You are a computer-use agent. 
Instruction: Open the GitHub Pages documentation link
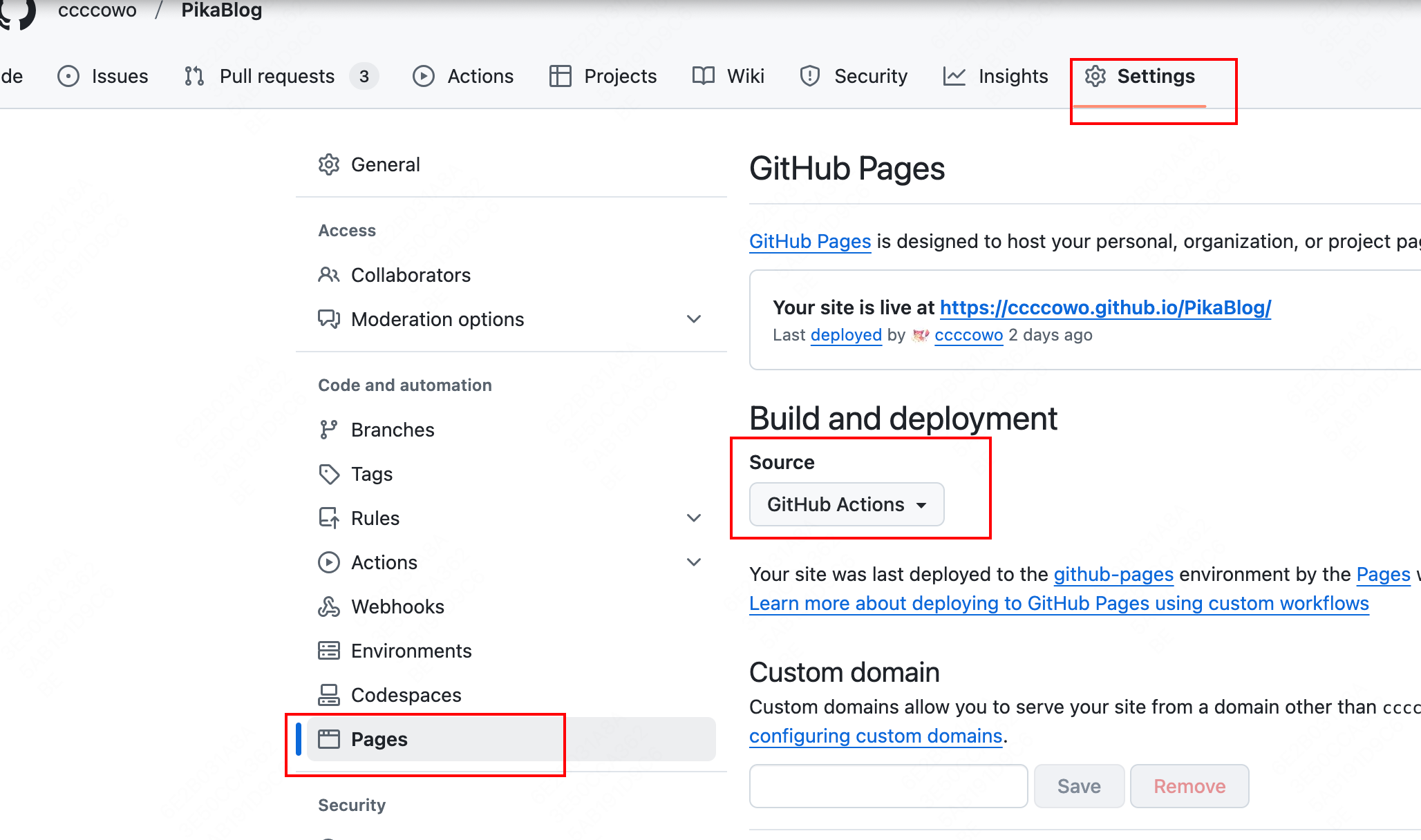click(x=810, y=242)
